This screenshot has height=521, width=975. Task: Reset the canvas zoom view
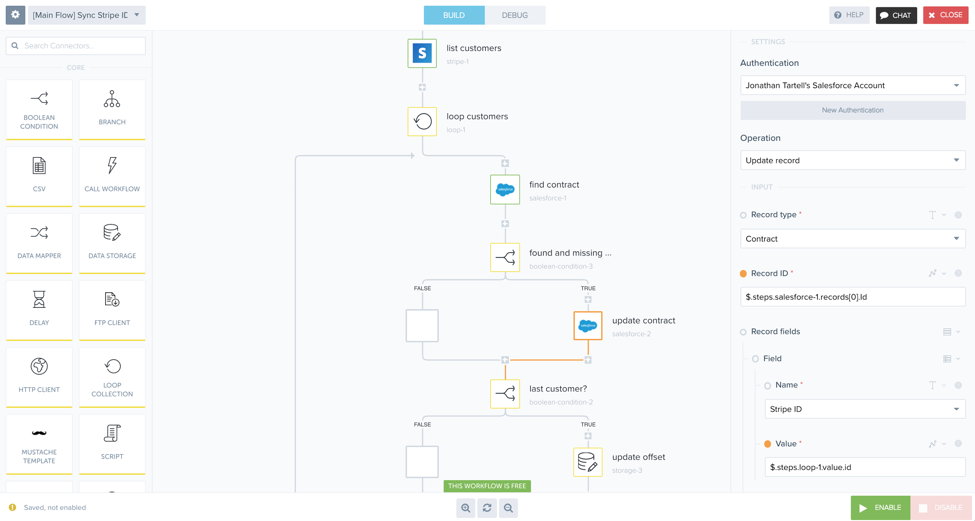pyautogui.click(x=487, y=508)
